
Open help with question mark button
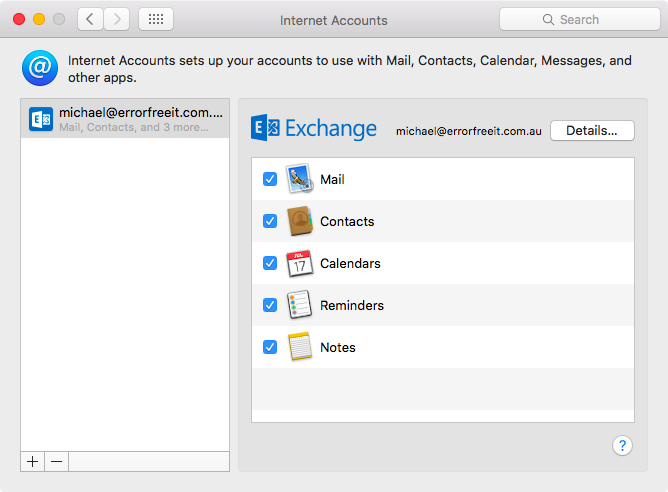coord(622,446)
